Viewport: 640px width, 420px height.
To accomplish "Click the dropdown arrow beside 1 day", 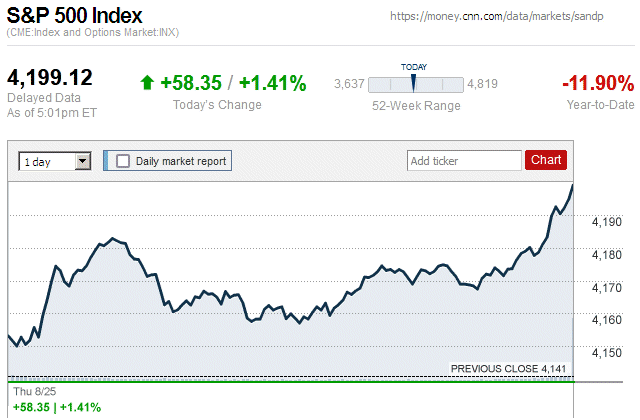I will click(x=83, y=161).
